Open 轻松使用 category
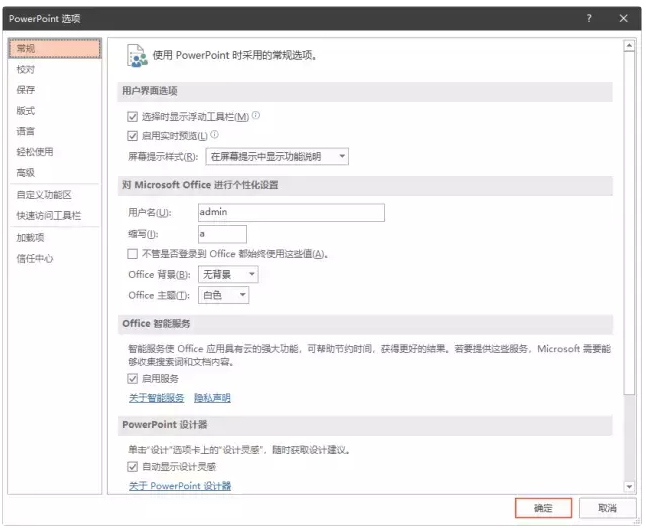The width and height of the screenshot is (646, 528). click(54, 152)
